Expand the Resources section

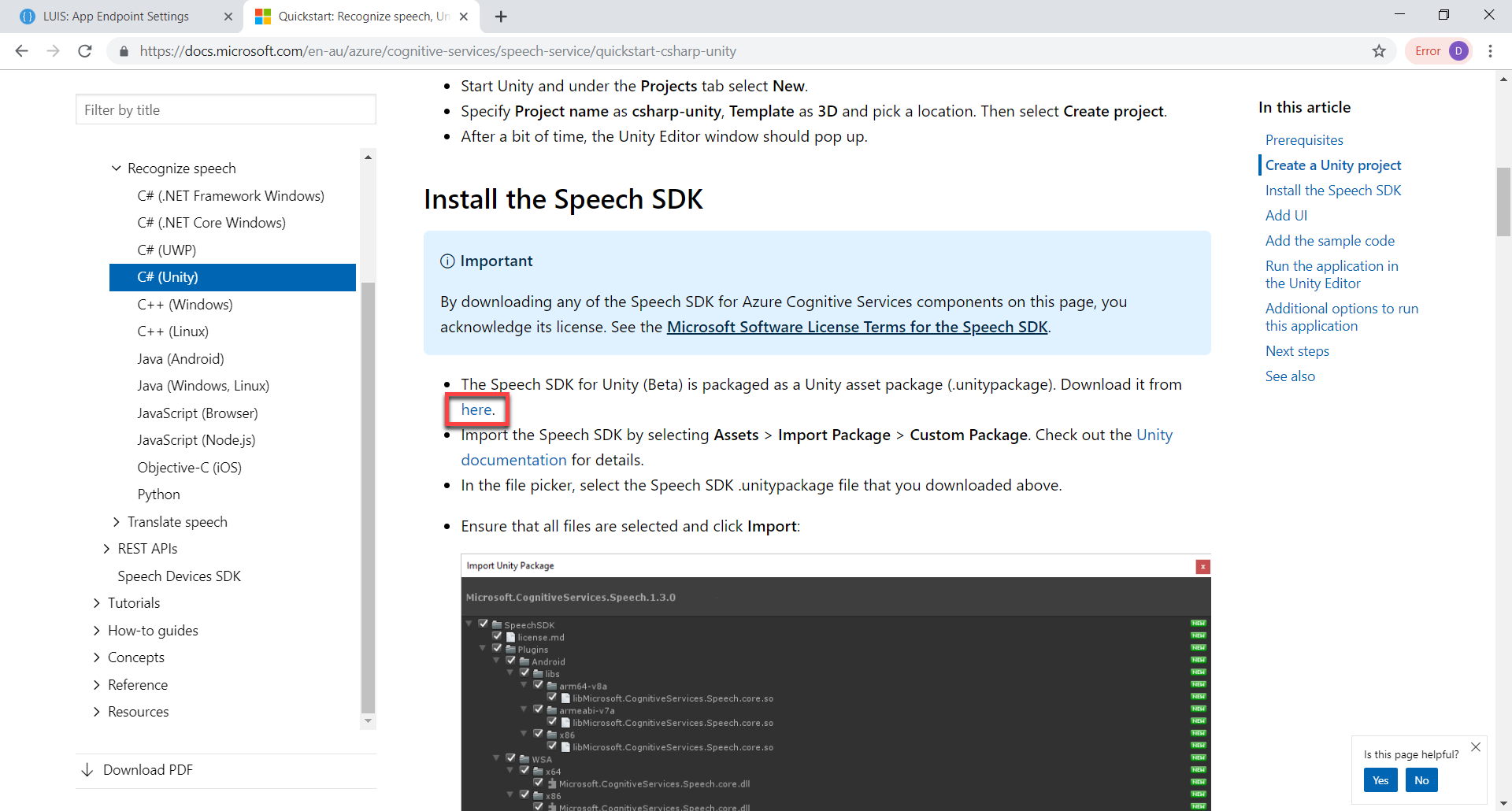(96, 712)
